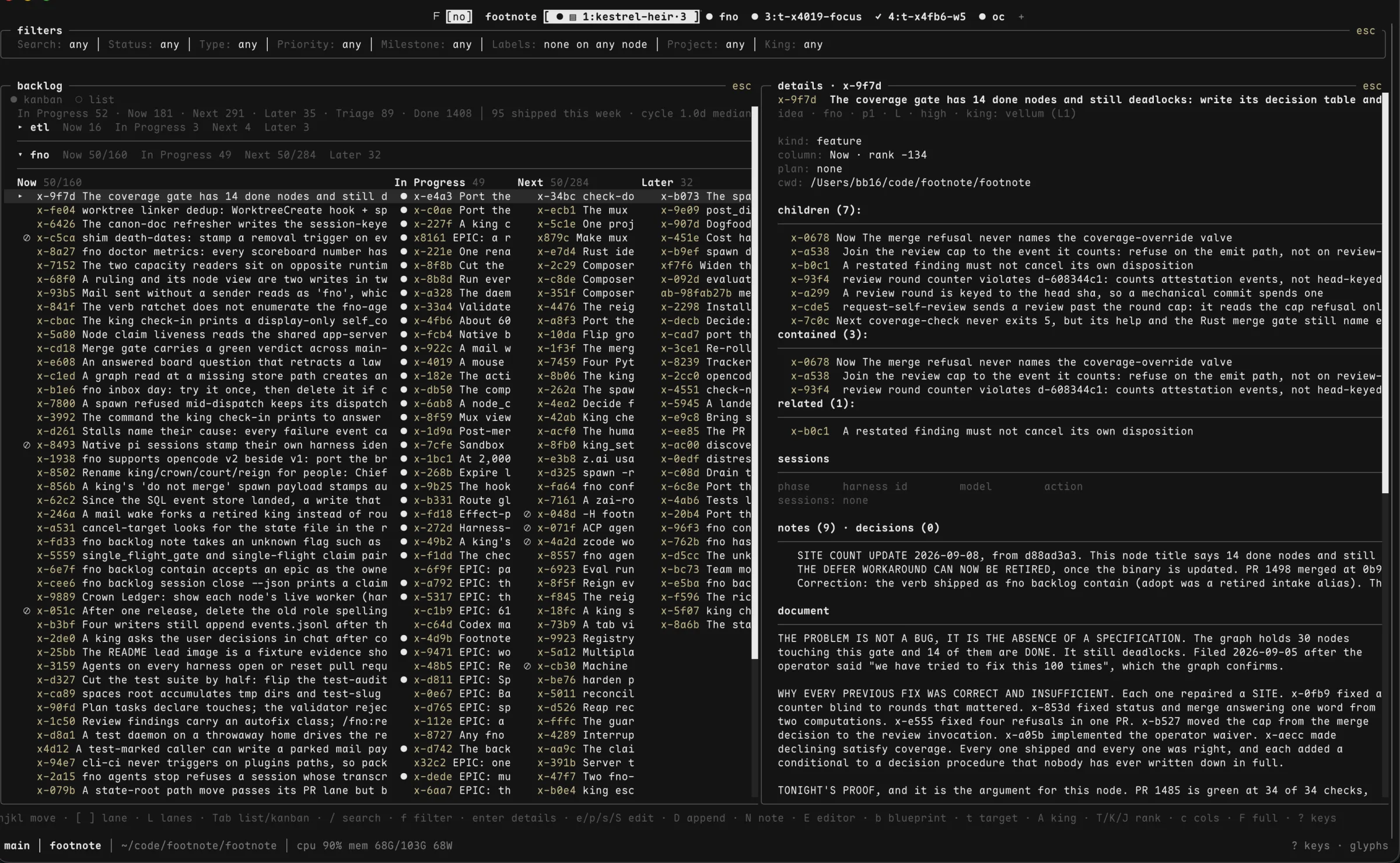Click the blocked icon beside x-4a2d
The width and height of the screenshot is (1400, 863).
pos(527,542)
